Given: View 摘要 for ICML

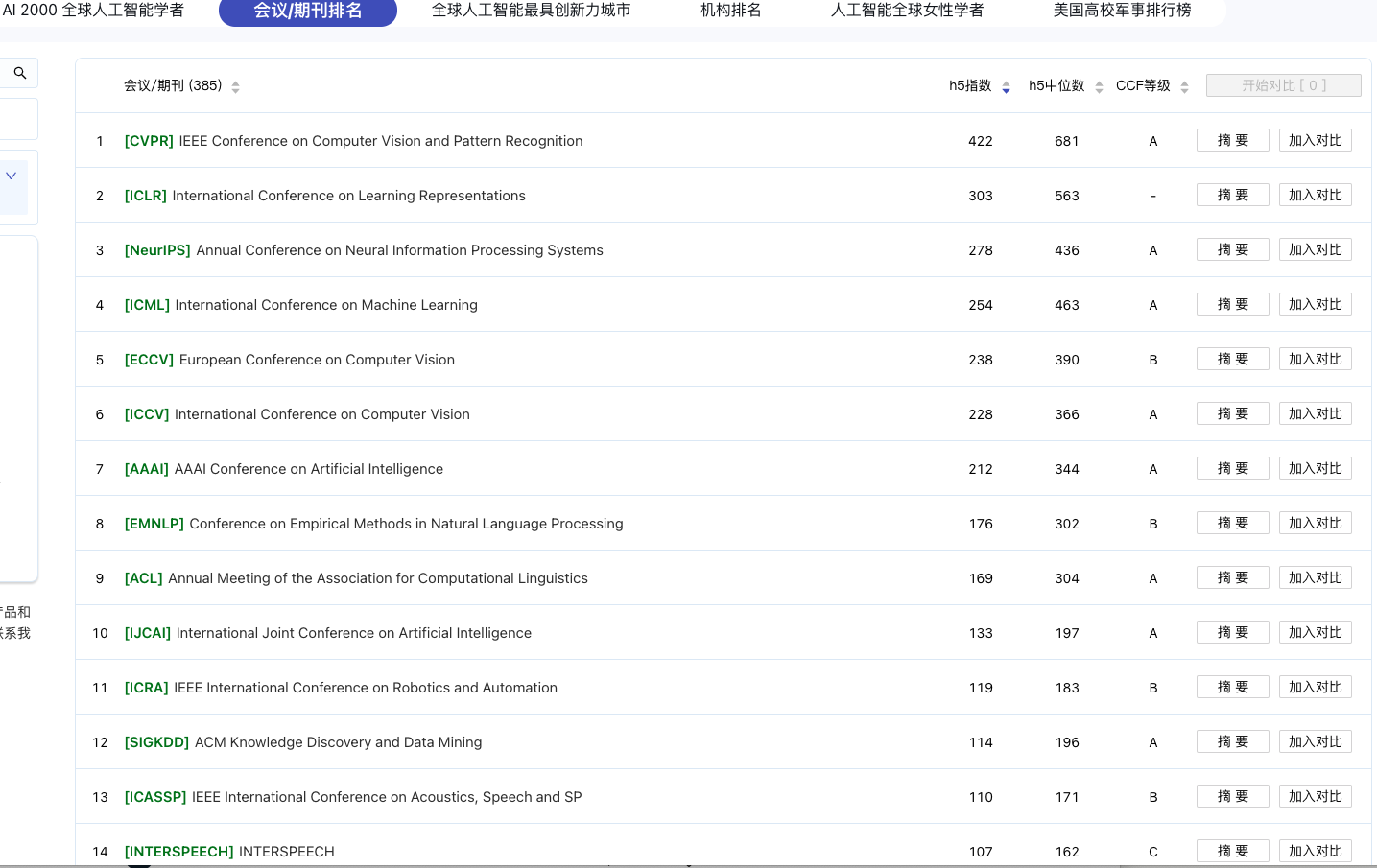Looking at the screenshot, I should [x=1232, y=303].
